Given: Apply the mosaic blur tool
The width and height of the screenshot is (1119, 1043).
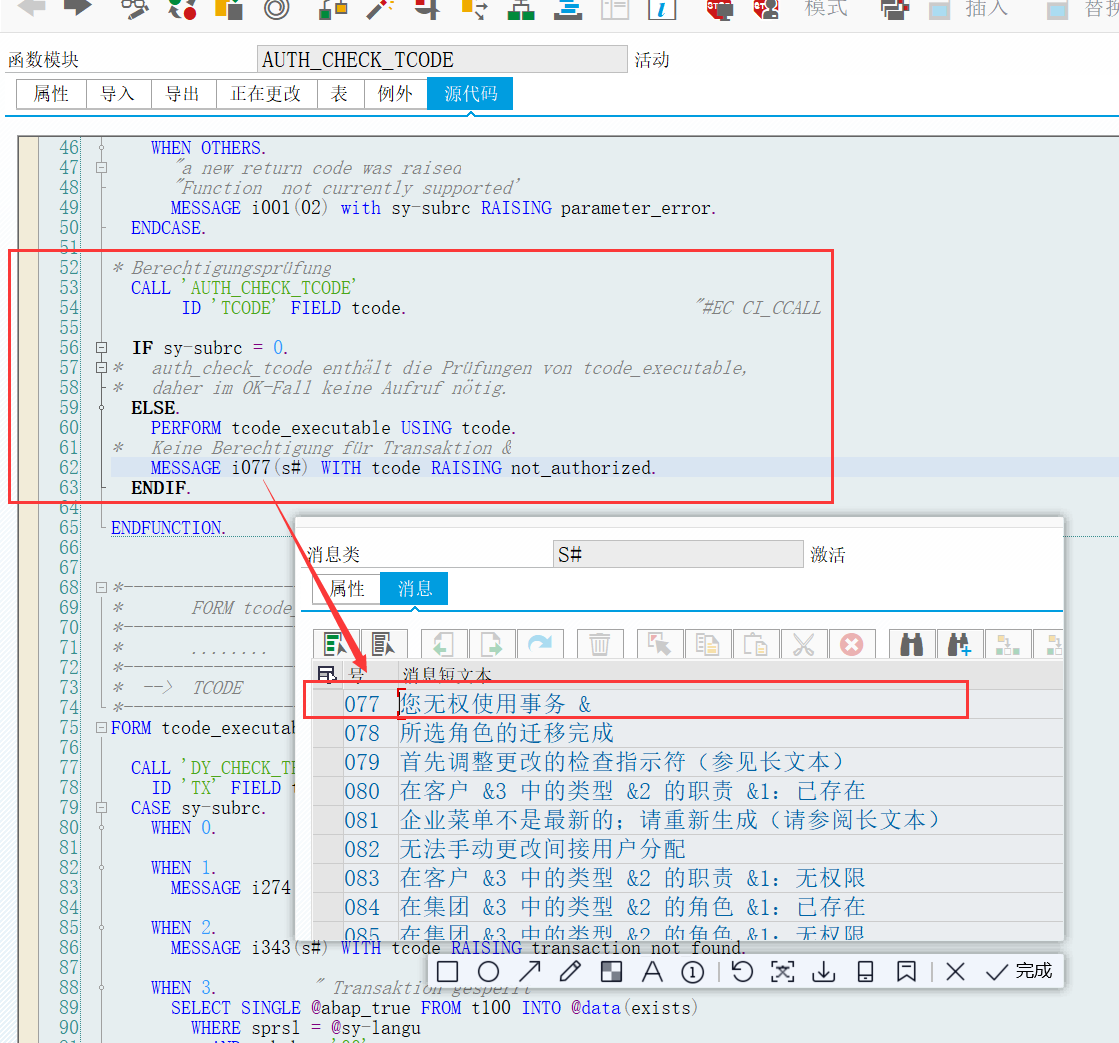Looking at the screenshot, I should [611, 971].
